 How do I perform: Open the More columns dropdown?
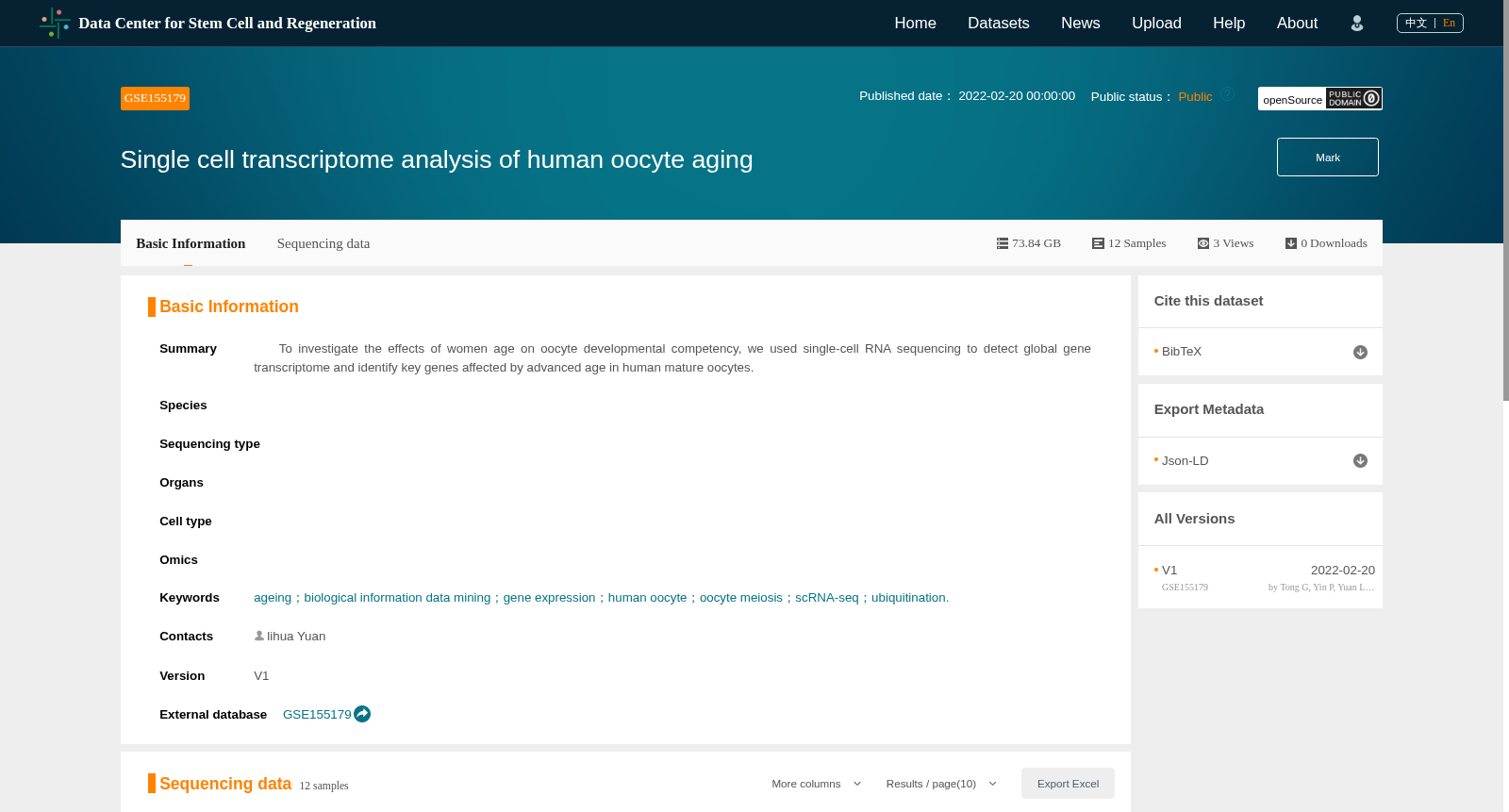coord(817,784)
